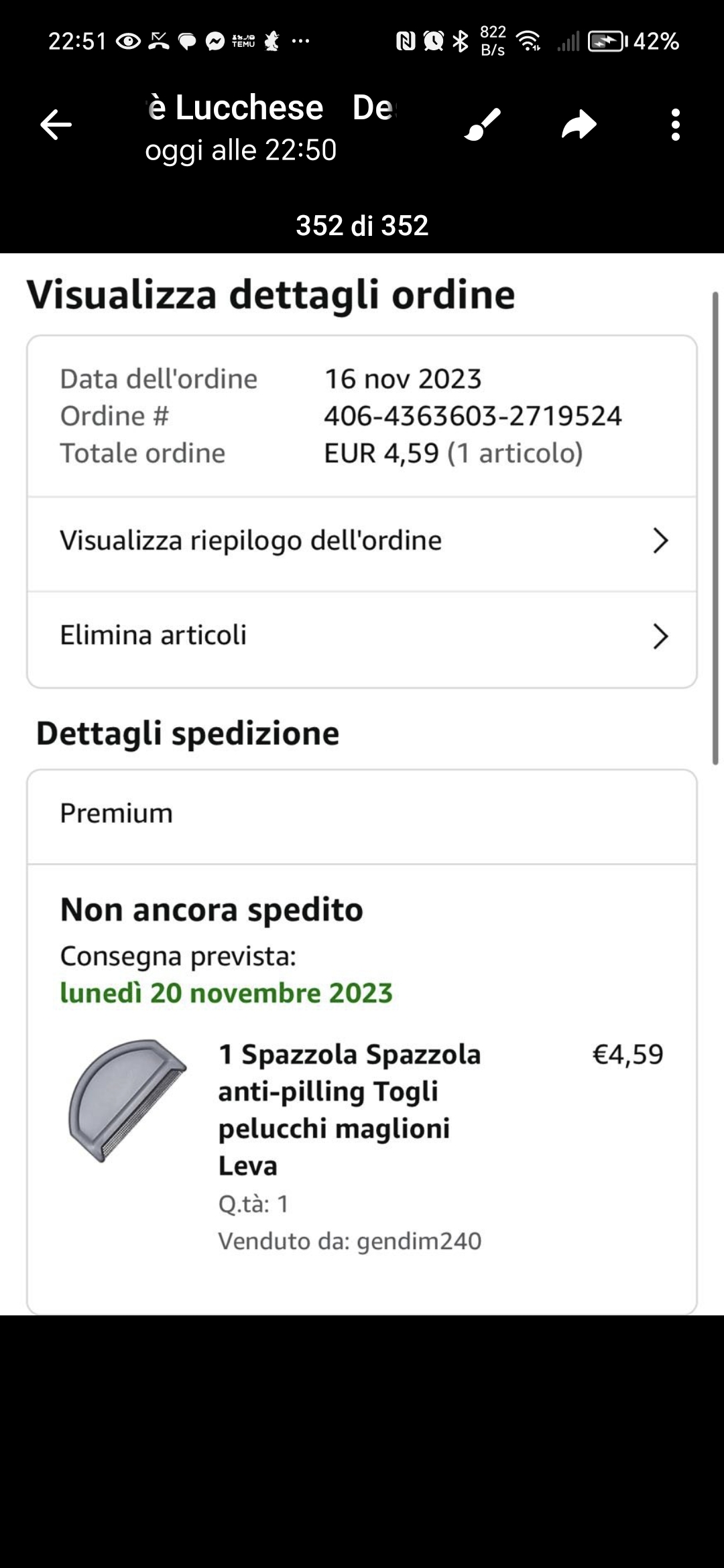Viewport: 724px width, 1568px height.
Task: Open the brush edit tool
Action: click(483, 125)
